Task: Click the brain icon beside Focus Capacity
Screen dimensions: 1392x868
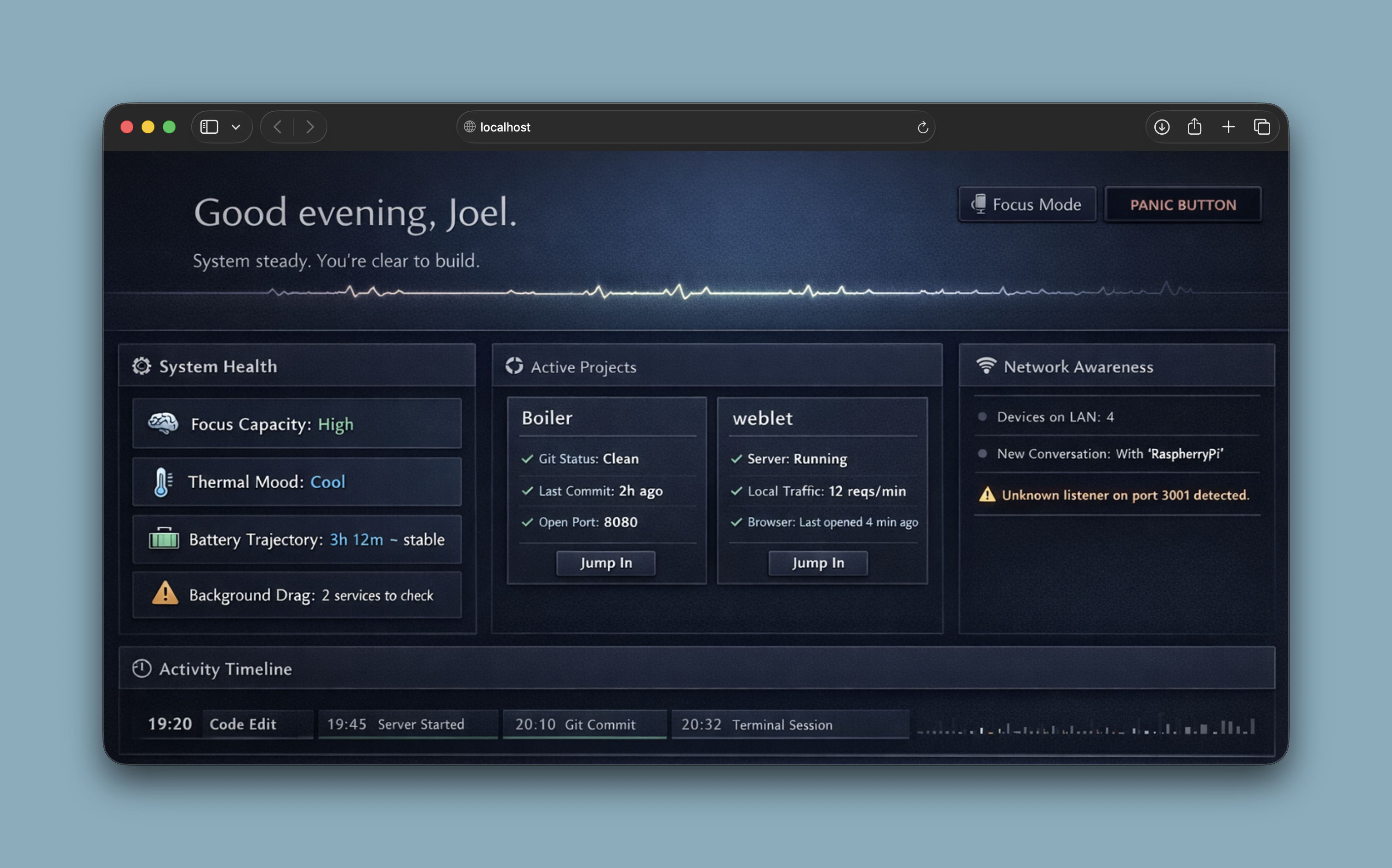Action: pyautogui.click(x=163, y=424)
